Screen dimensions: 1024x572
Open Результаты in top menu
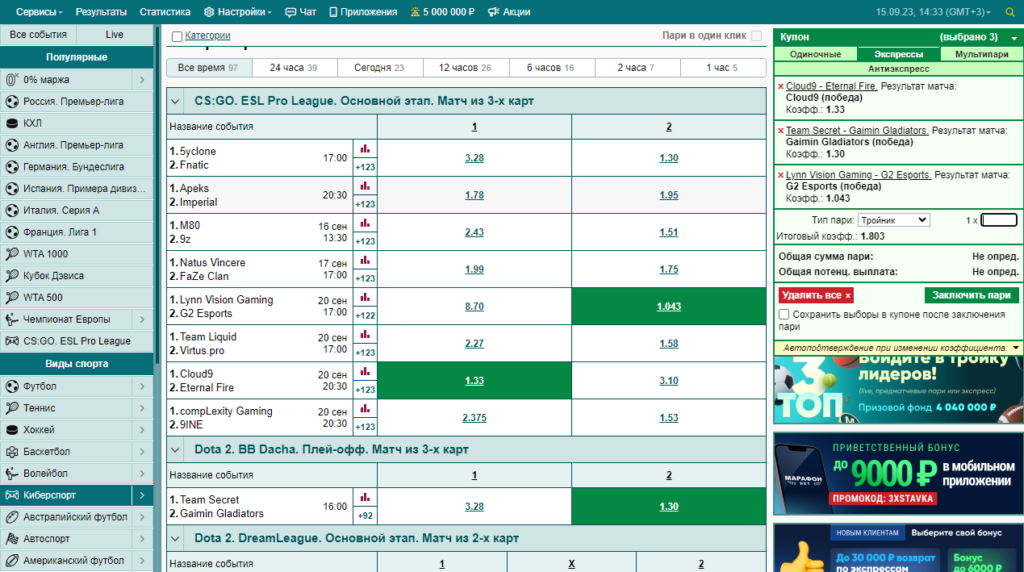point(101,12)
